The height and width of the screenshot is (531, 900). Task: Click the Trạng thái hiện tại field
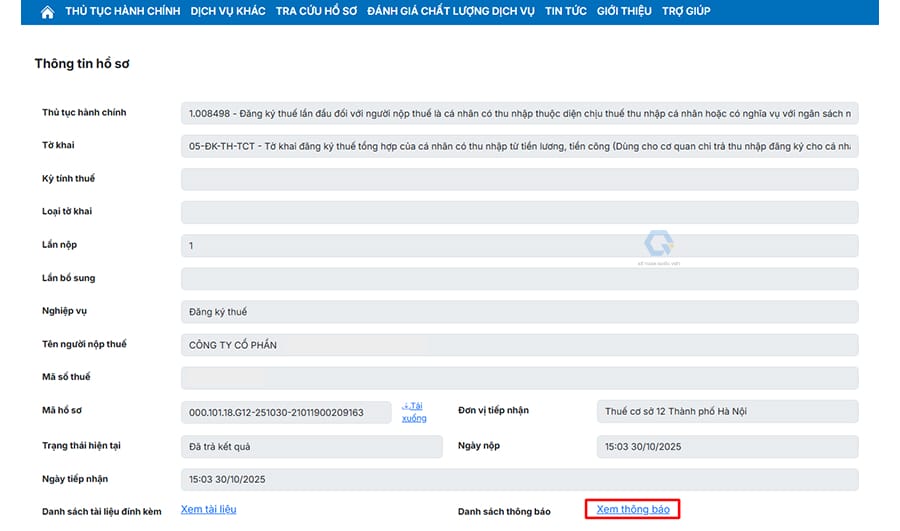pyautogui.click(x=311, y=446)
